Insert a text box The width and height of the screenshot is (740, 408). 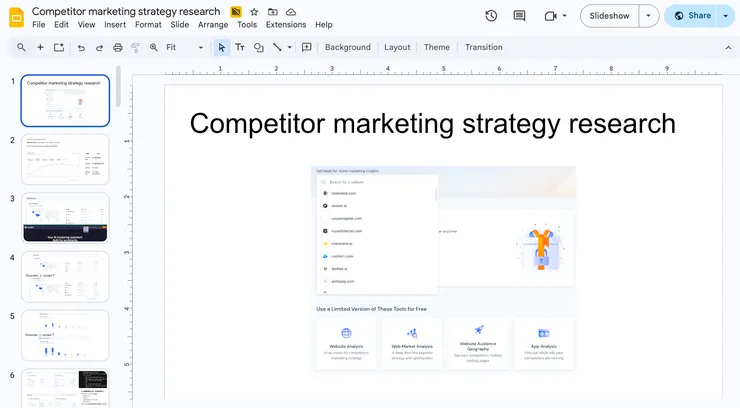(240, 47)
